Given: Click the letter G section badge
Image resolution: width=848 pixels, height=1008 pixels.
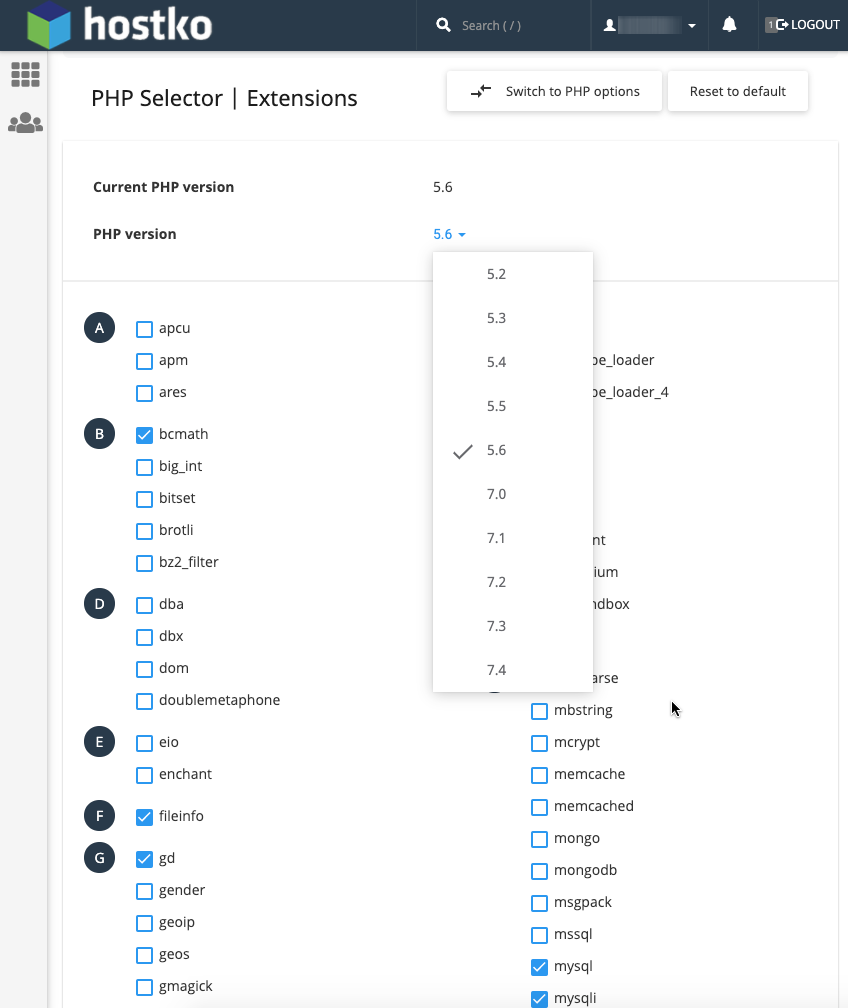Looking at the screenshot, I should pyautogui.click(x=99, y=858).
